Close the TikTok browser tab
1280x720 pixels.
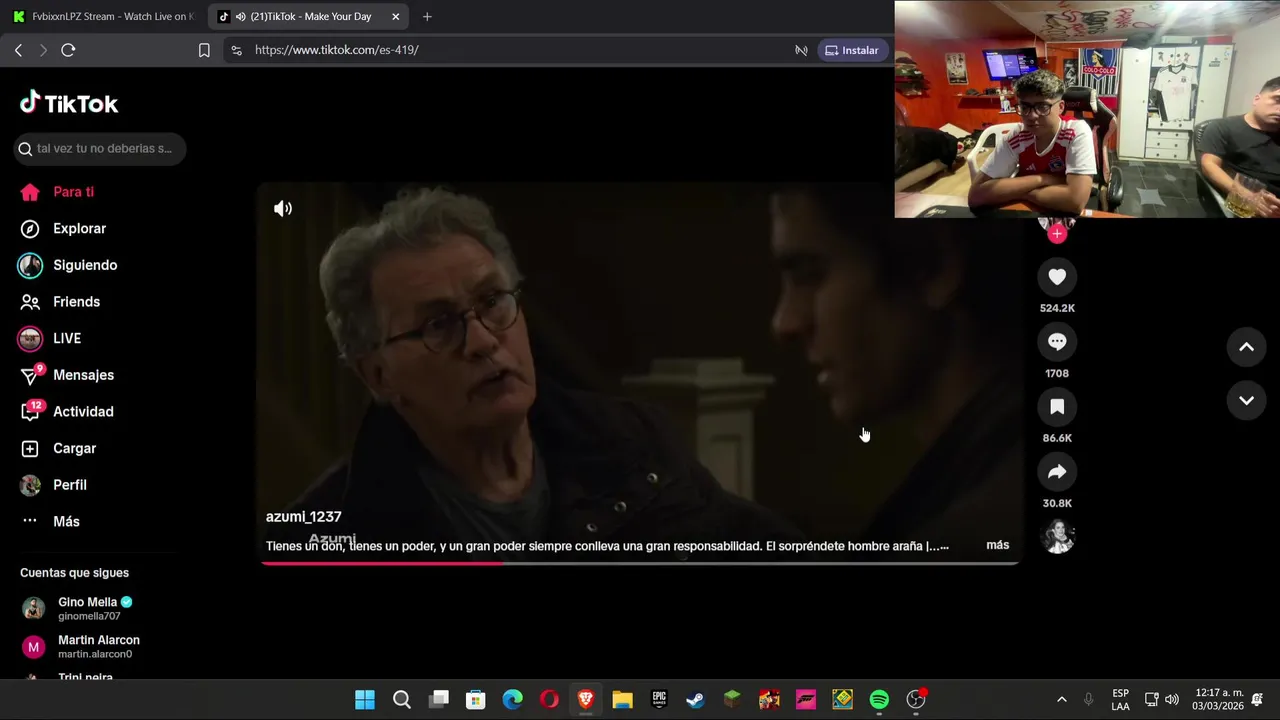click(396, 16)
